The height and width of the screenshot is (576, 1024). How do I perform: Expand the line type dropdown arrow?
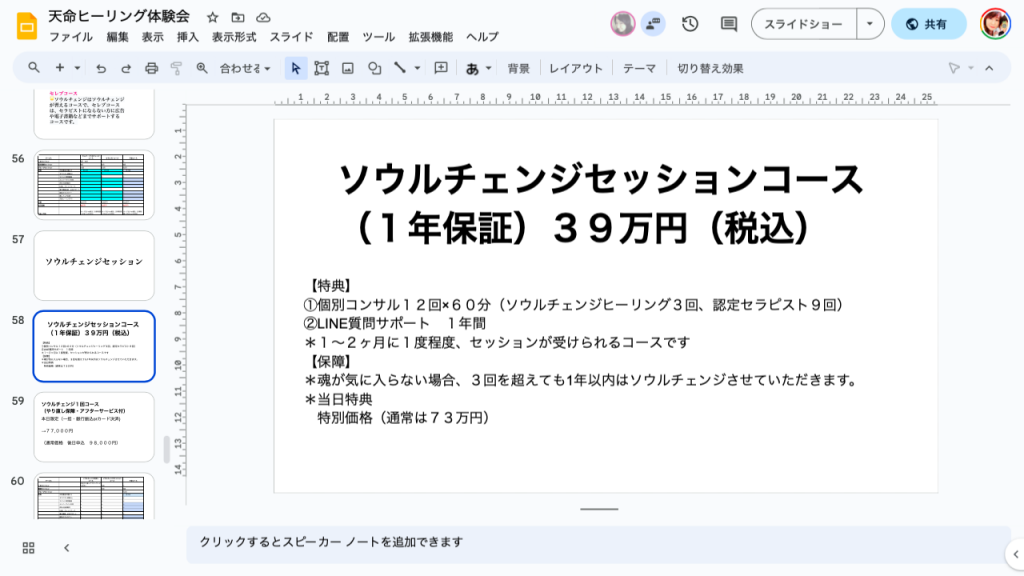[417, 68]
